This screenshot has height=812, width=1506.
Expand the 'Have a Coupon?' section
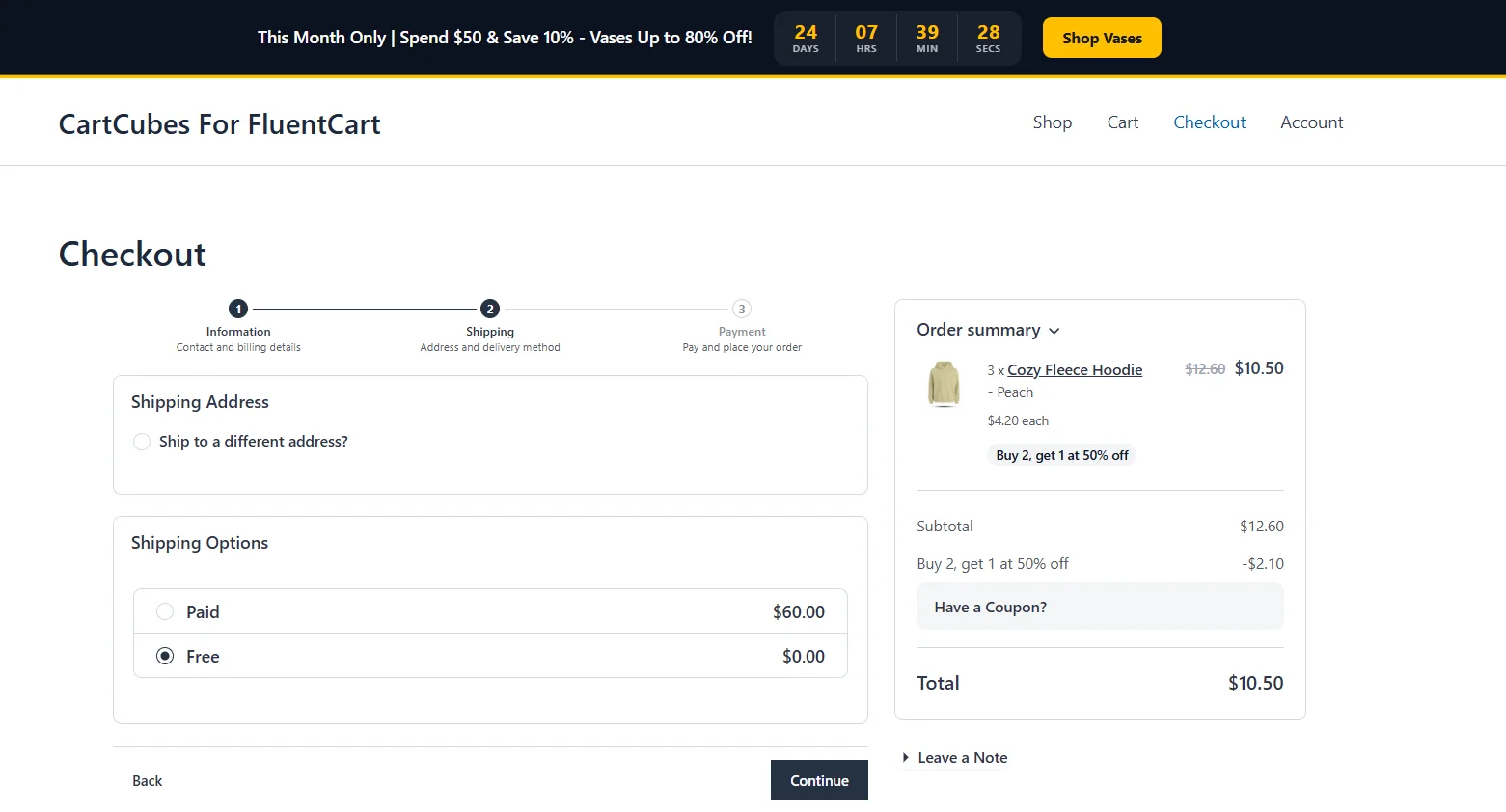coord(1100,607)
